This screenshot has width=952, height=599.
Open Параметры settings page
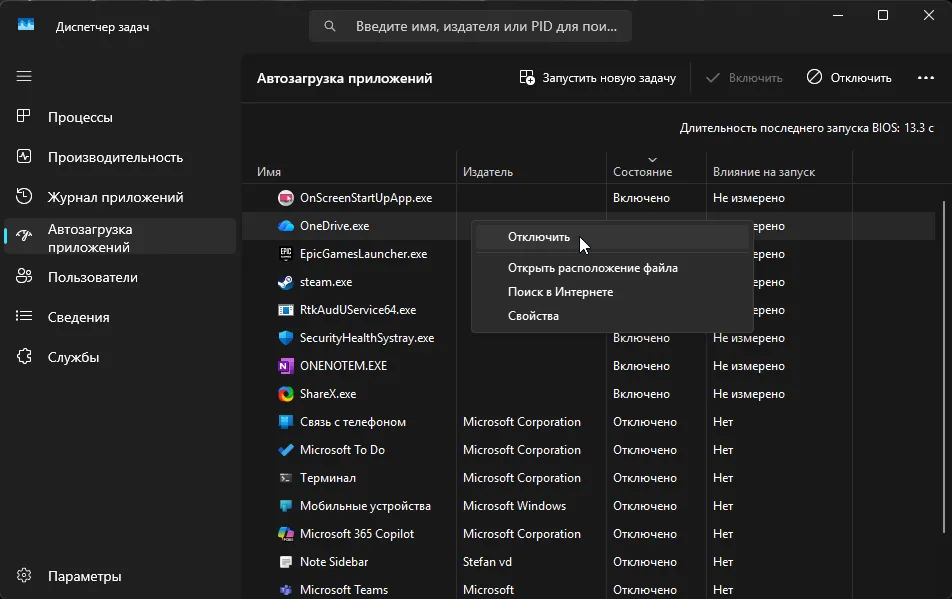[x=120, y=576]
